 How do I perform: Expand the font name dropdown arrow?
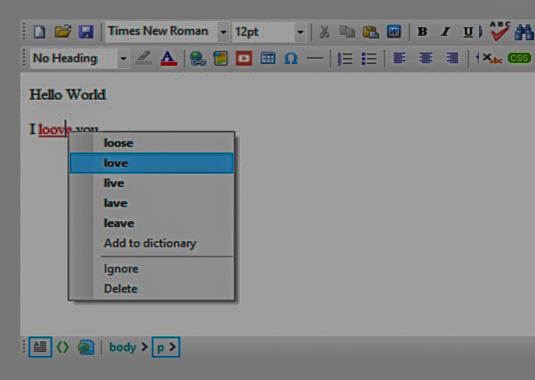click(223, 32)
